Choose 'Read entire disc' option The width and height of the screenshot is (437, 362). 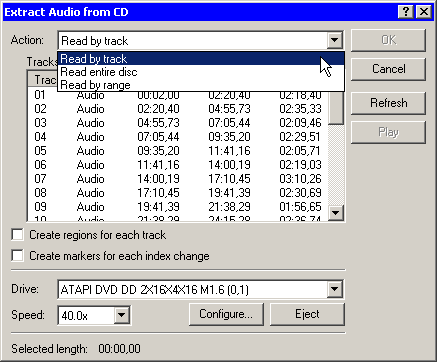201,72
